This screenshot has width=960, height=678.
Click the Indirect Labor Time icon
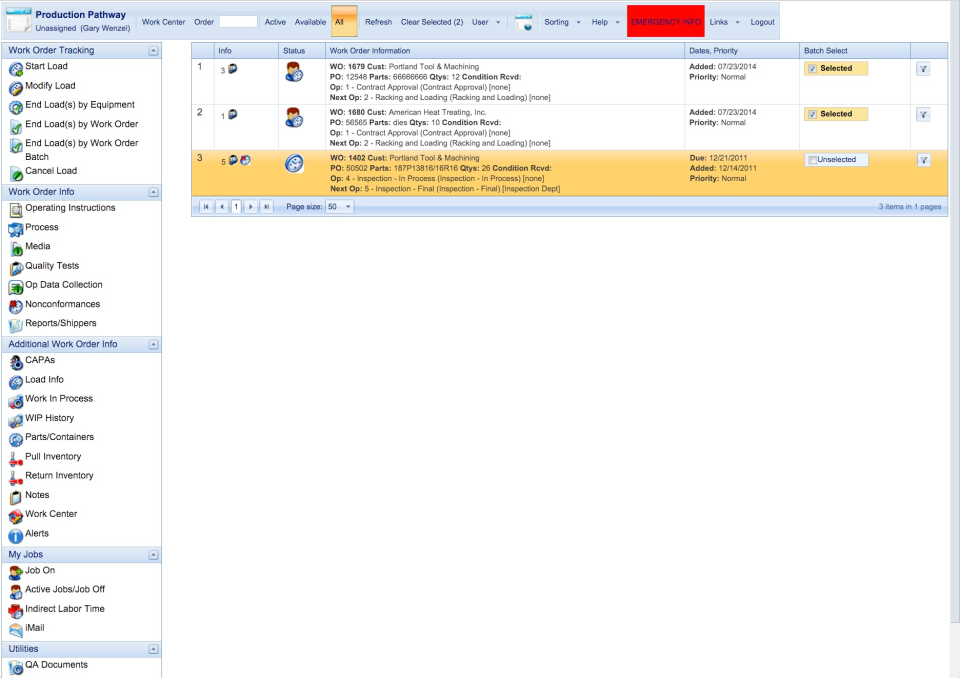tap(15, 612)
